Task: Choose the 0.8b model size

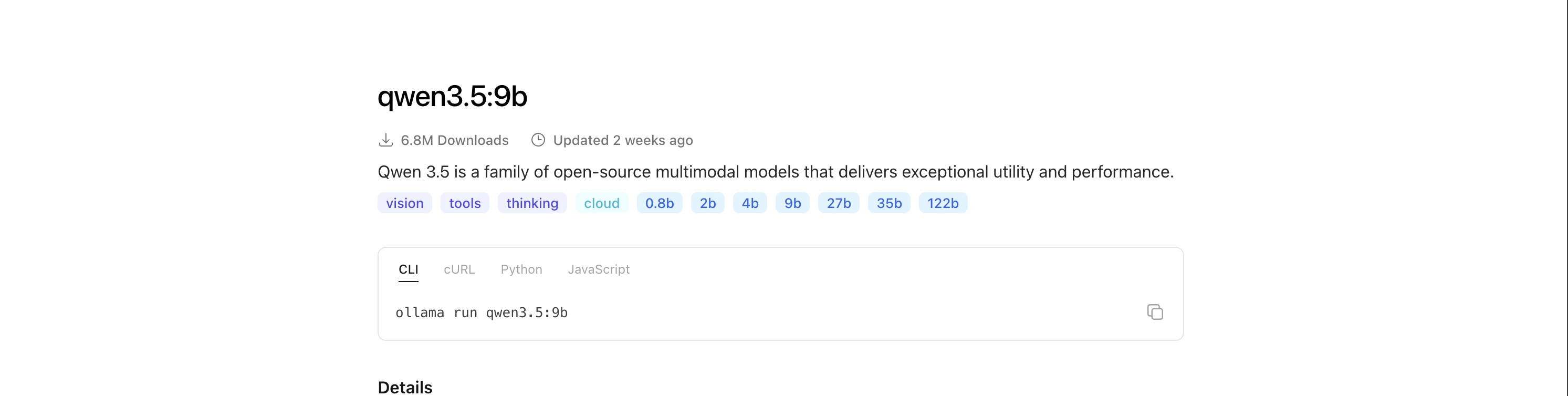Action: point(659,203)
